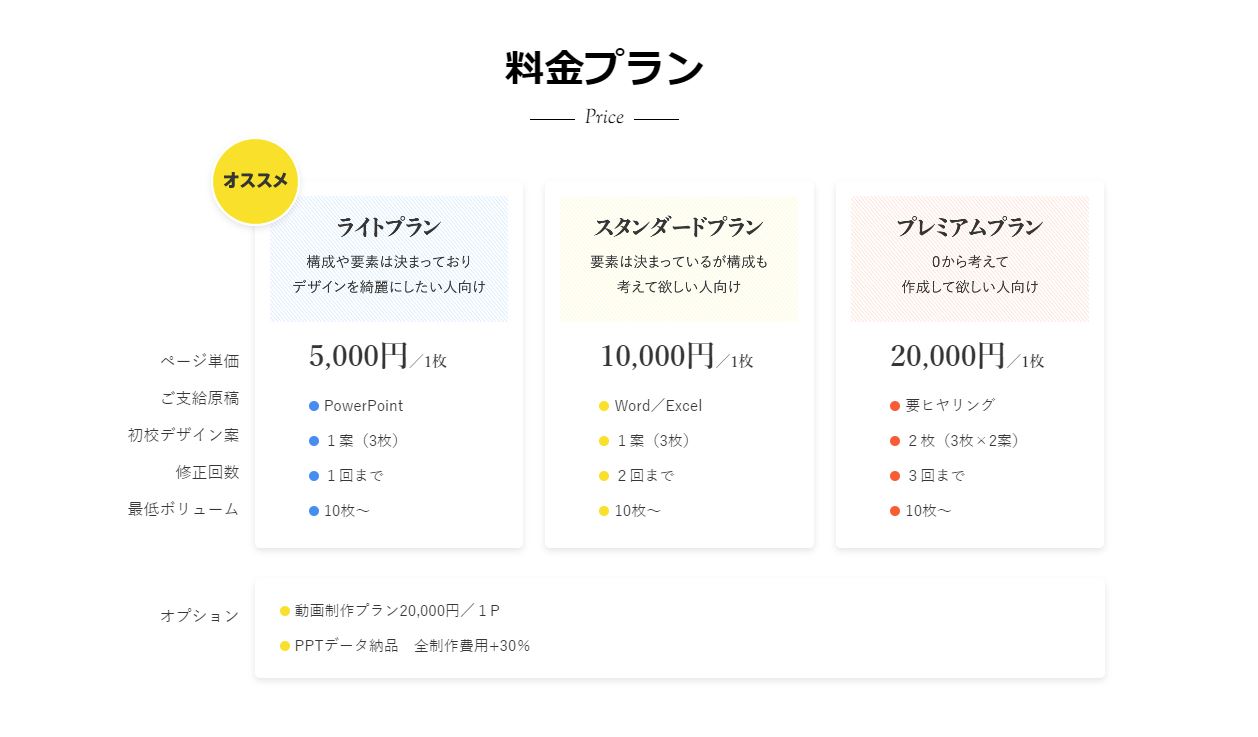Screen dimensions: 1258x737
Task: Click the オプション row label
Action: click(x=200, y=616)
